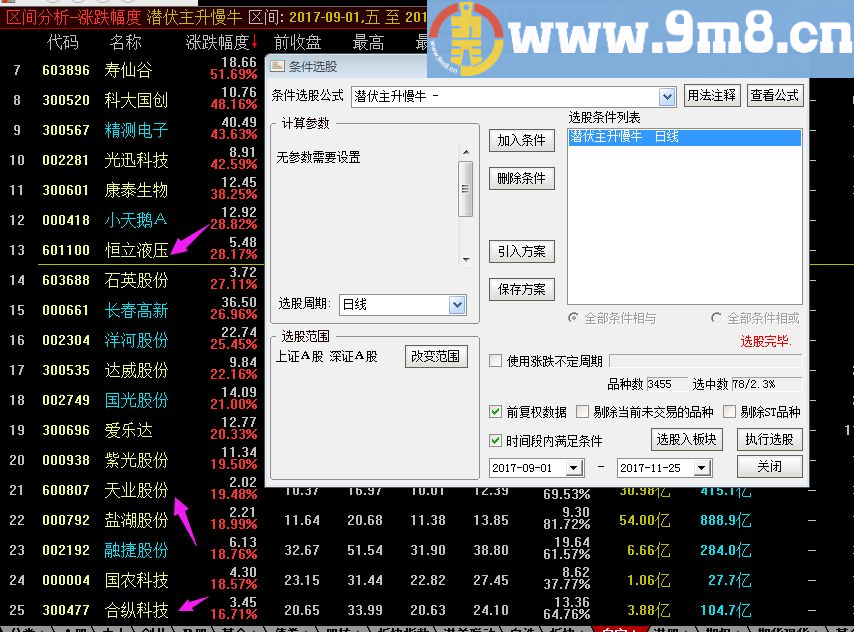Open the 选股周期 日线 dropdown
This screenshot has height=632, width=854.
point(457,305)
